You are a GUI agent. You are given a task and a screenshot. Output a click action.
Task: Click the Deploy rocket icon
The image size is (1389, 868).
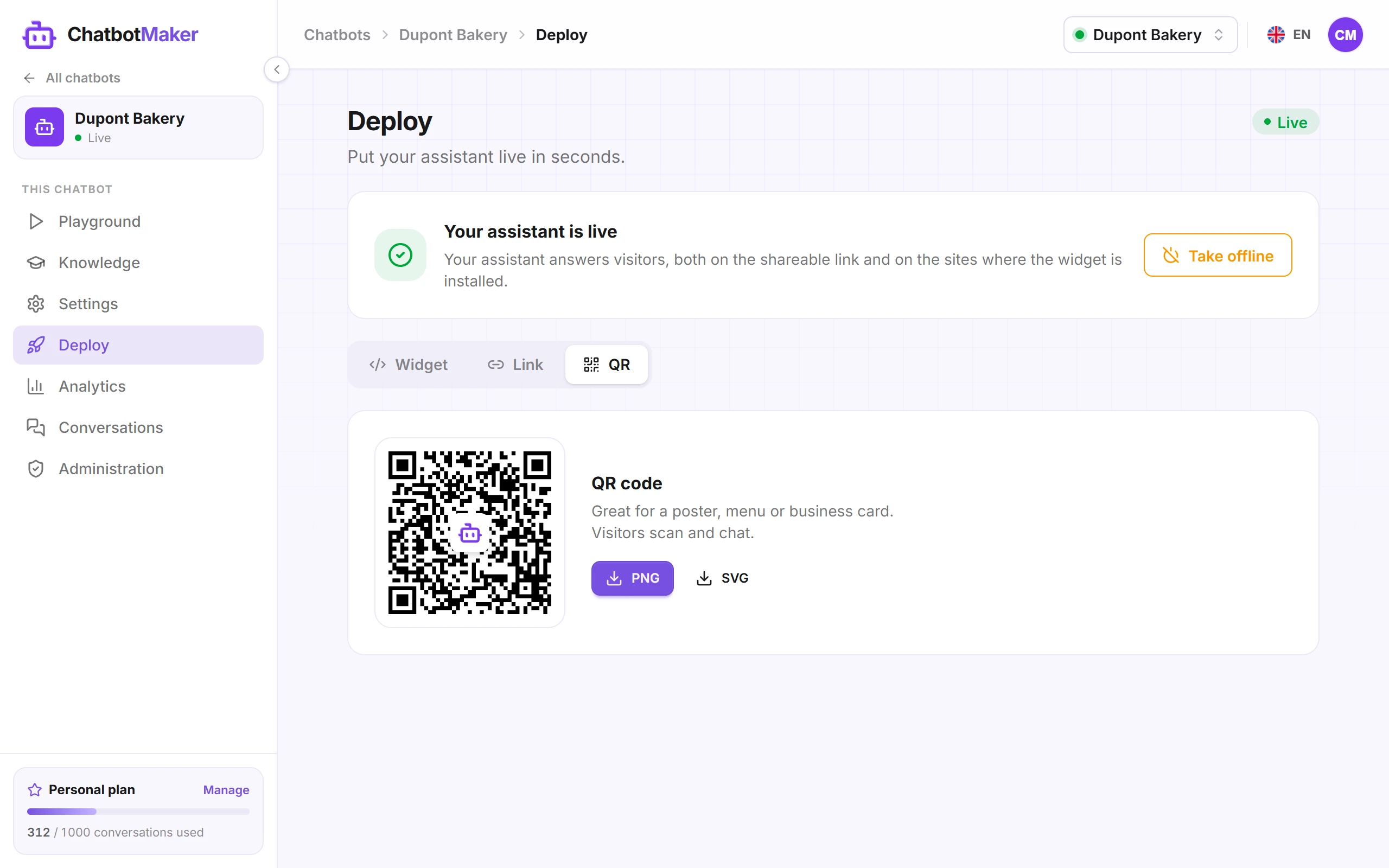pos(36,345)
